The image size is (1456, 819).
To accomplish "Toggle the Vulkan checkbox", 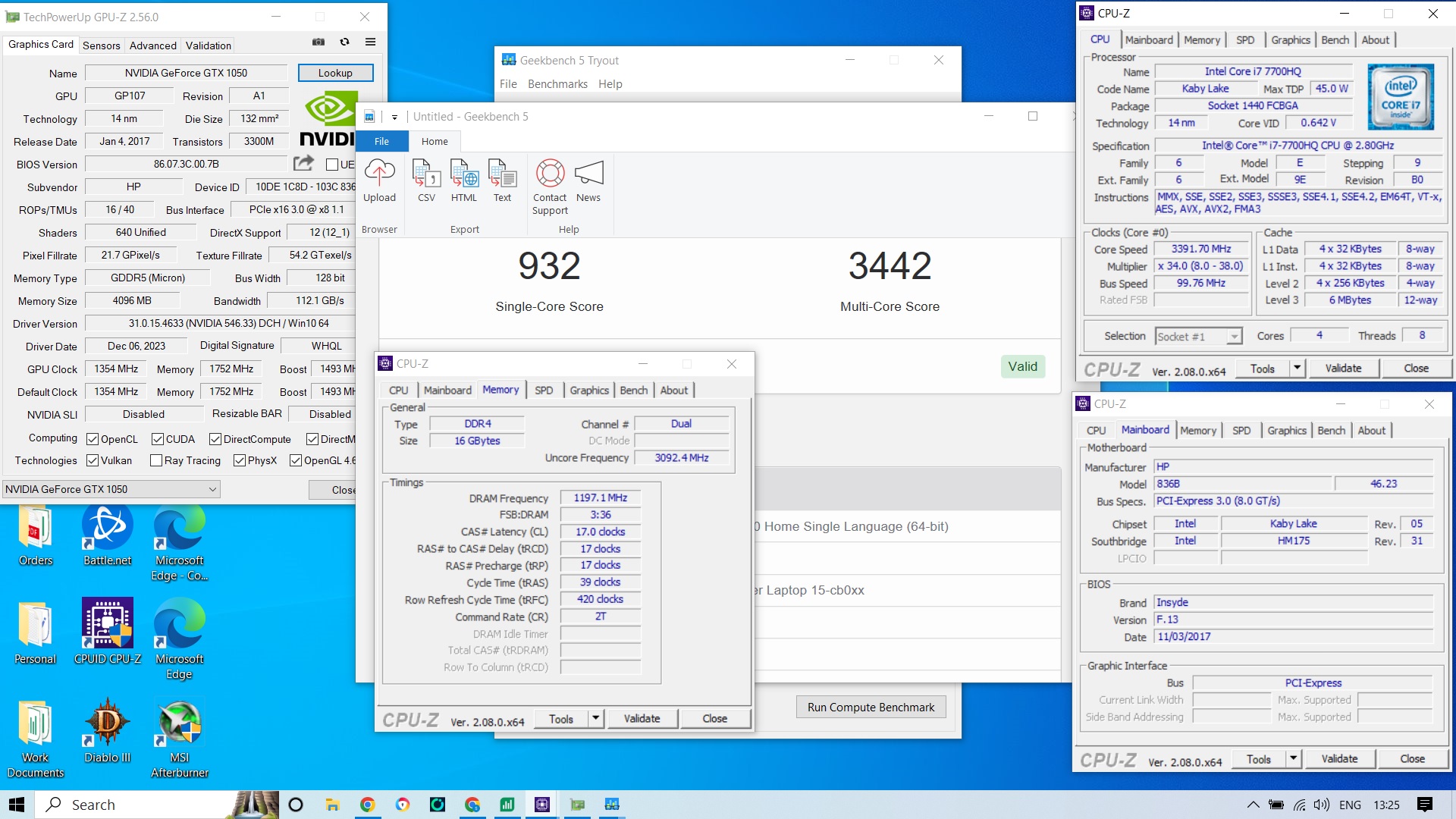I will coord(93,460).
